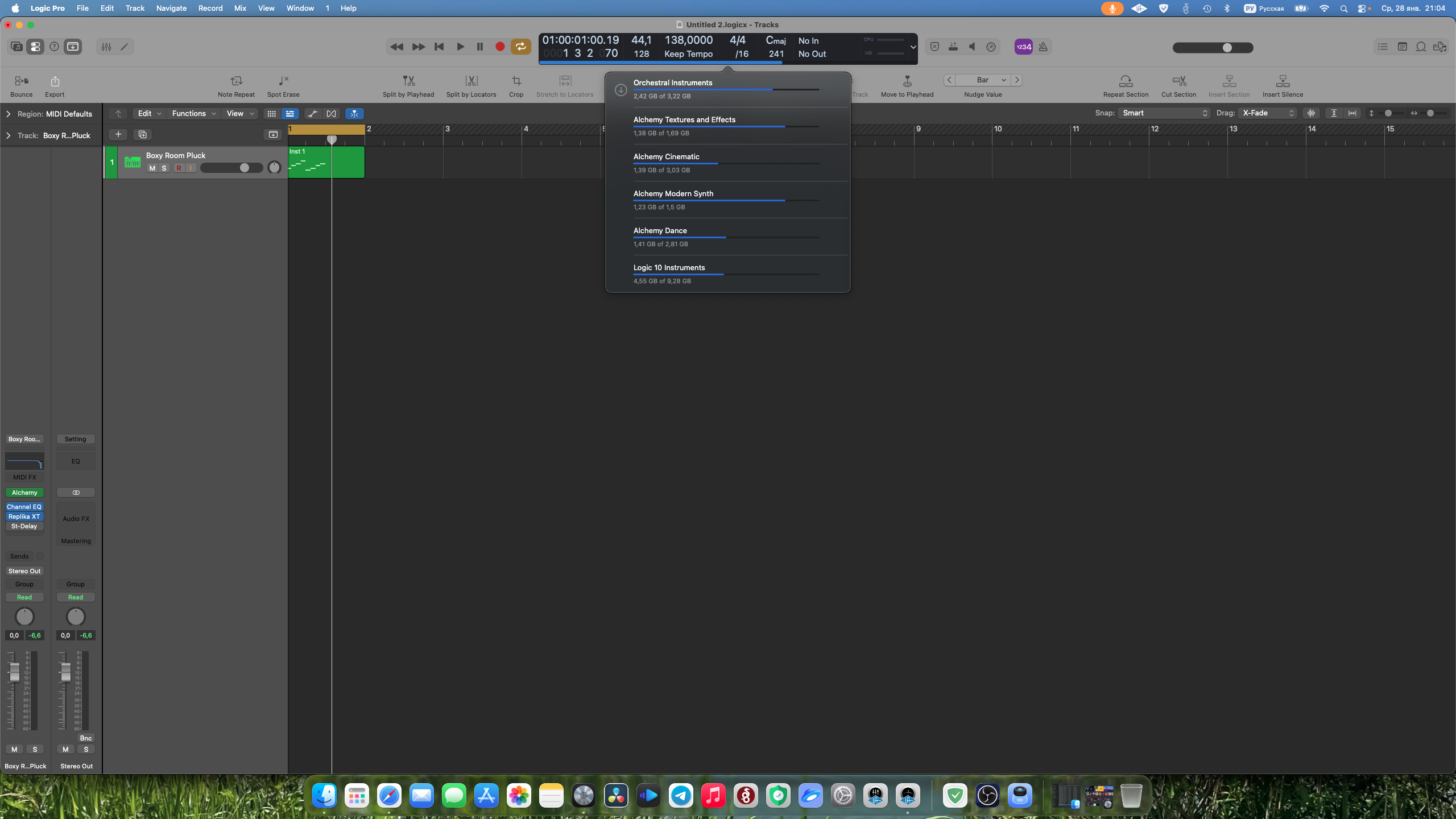Open the Drag X-Fade dropdown

[1268, 113]
